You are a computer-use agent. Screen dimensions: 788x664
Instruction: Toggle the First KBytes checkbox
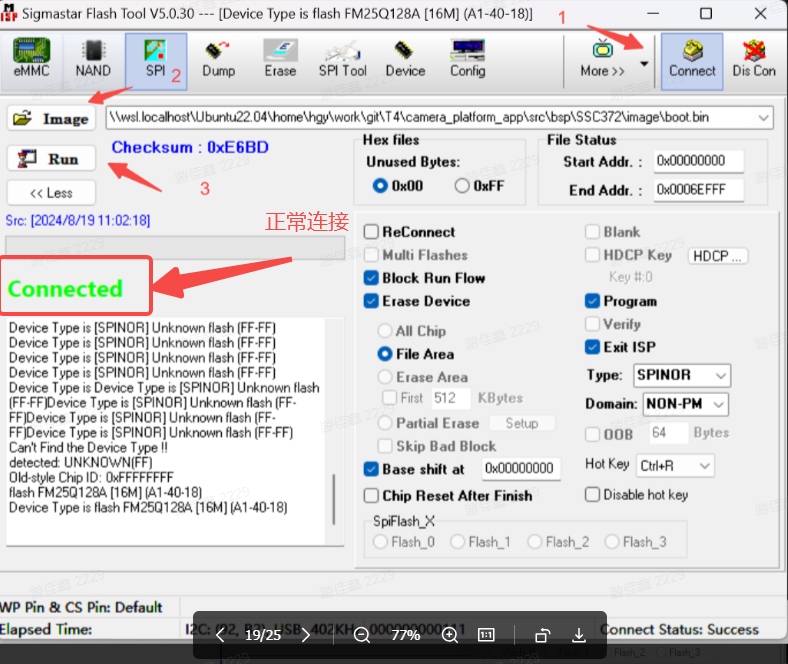coord(389,398)
